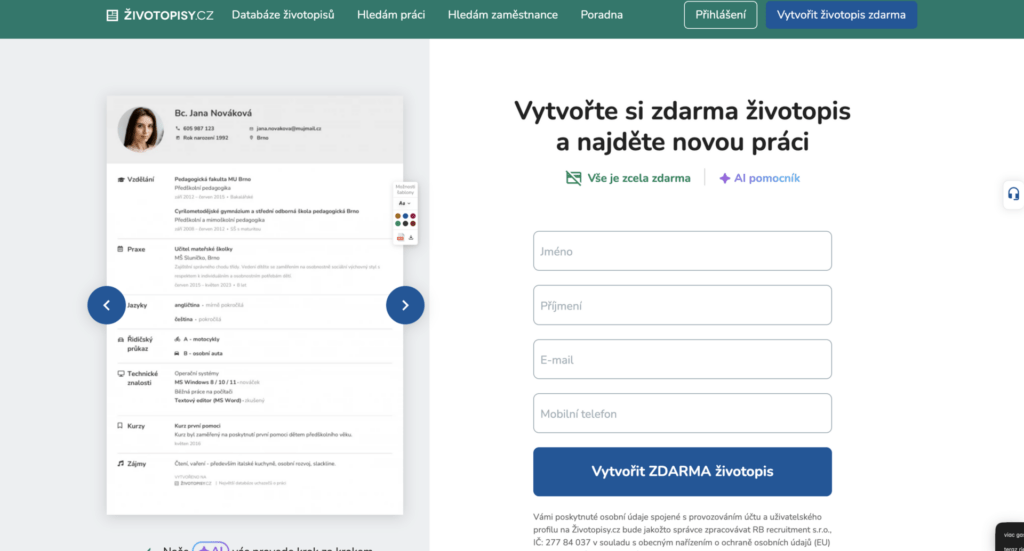Show the next resume template
This screenshot has width=1024, height=551.
pyautogui.click(x=405, y=305)
